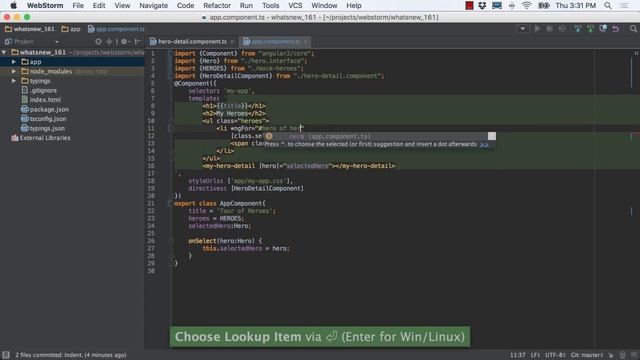Change file encoding UTF-8 in status bar

pos(555,355)
